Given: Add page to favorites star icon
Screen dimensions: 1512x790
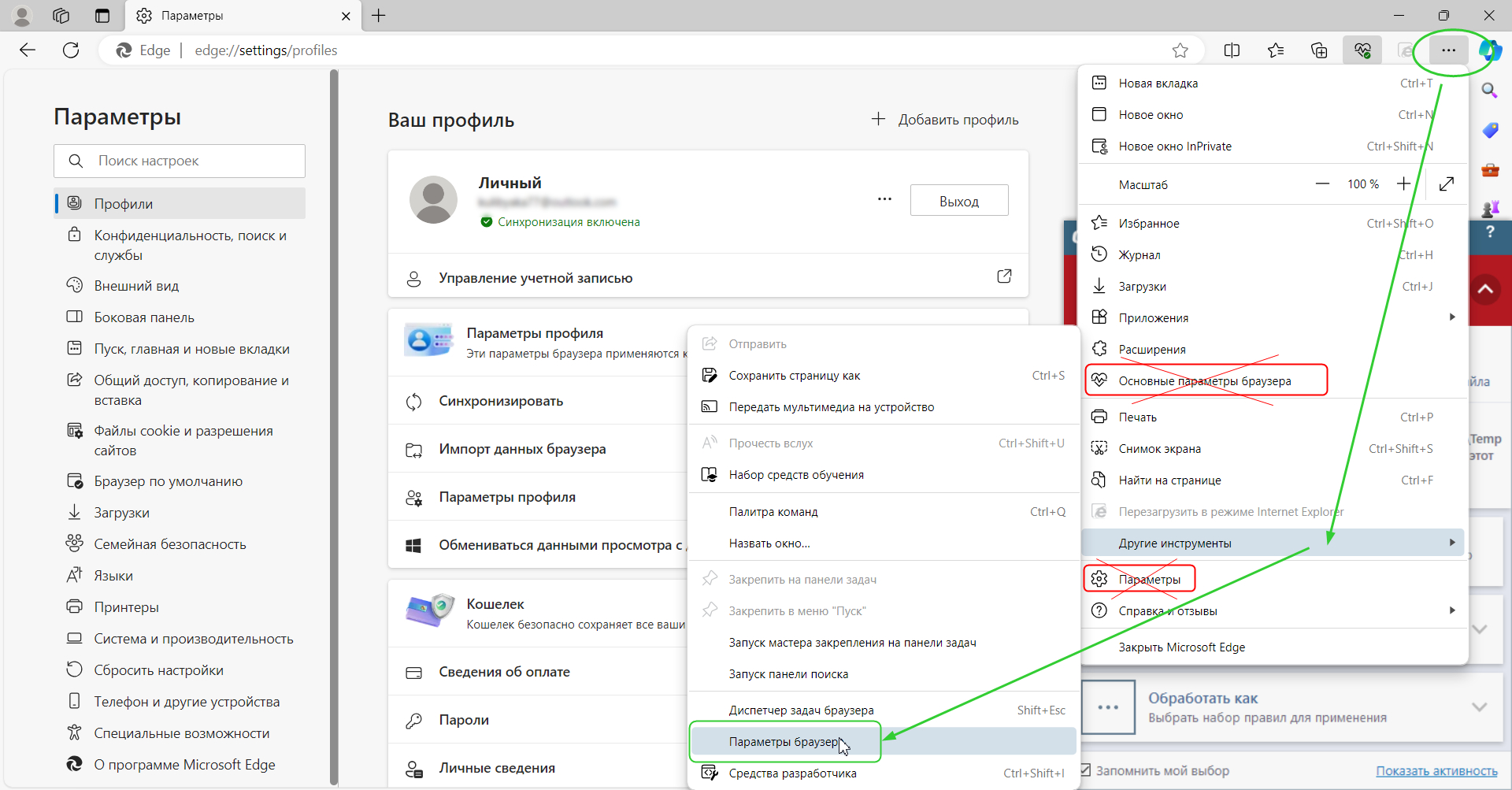Looking at the screenshot, I should 1180,50.
